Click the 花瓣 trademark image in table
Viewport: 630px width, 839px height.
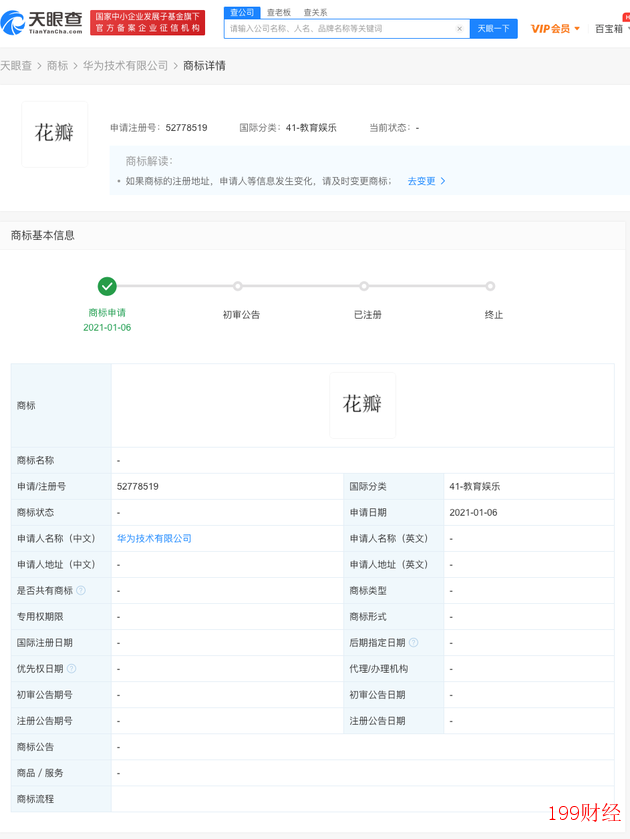[x=362, y=405]
